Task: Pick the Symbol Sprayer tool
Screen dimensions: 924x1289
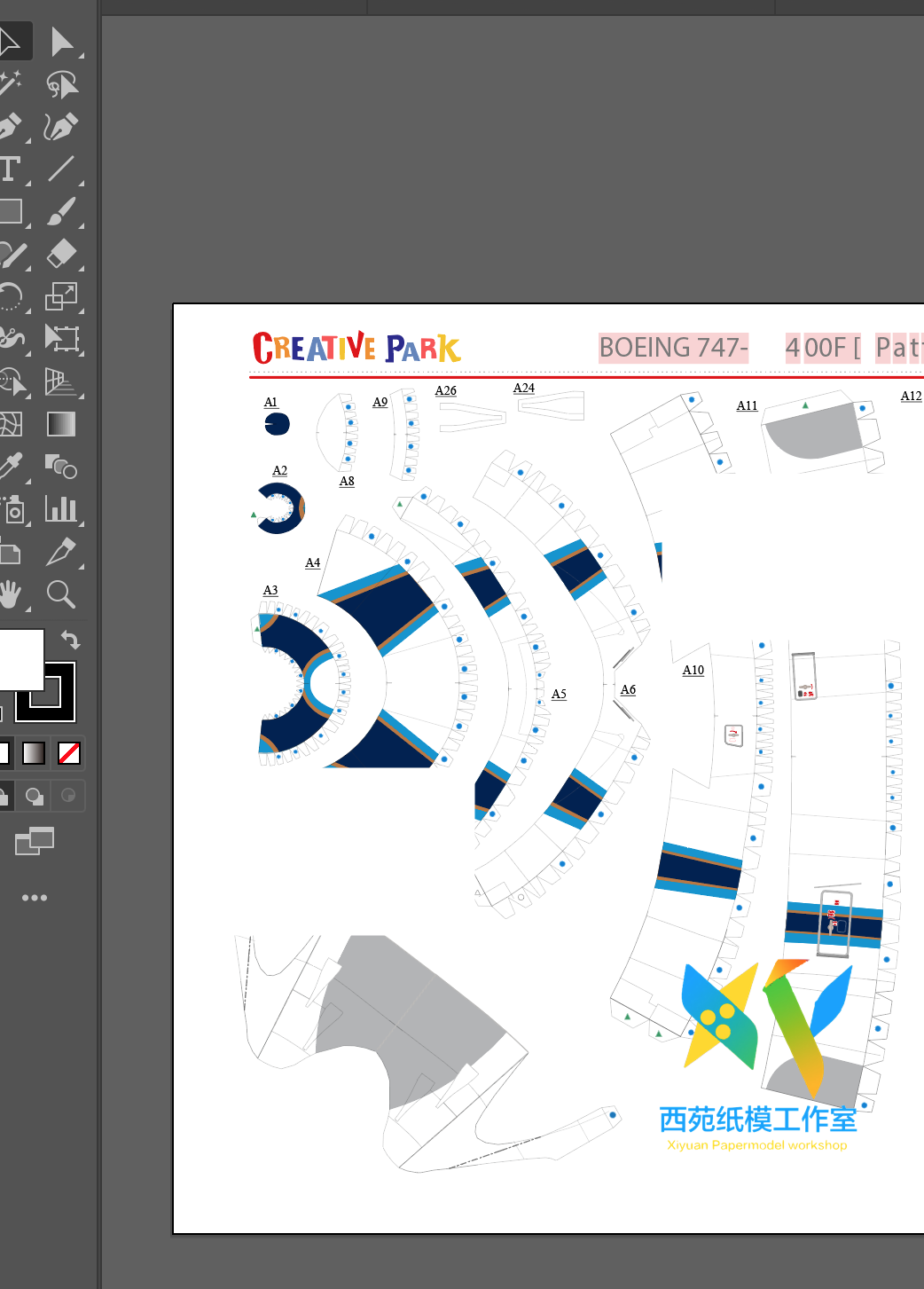Action: click(11, 509)
